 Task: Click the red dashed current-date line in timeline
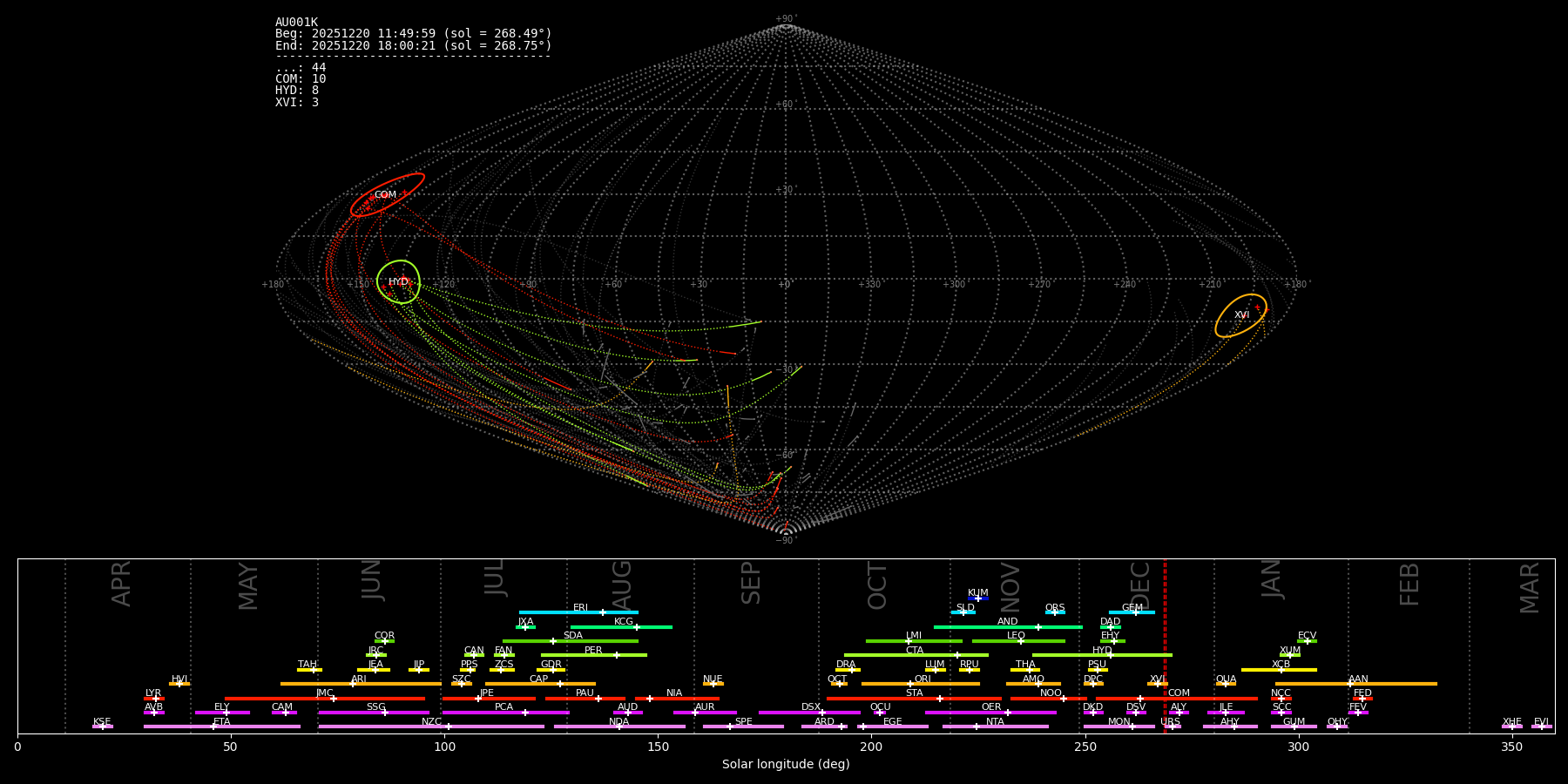pos(1165,645)
